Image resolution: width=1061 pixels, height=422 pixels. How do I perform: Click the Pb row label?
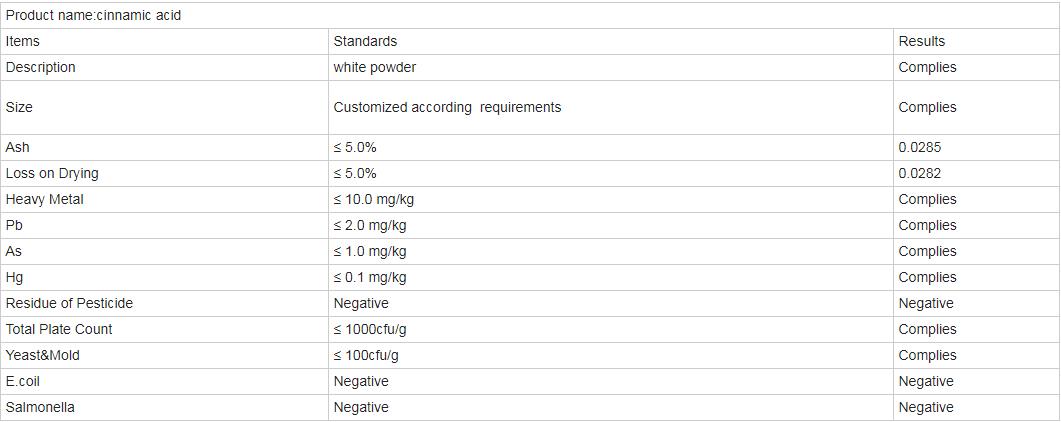(14, 225)
